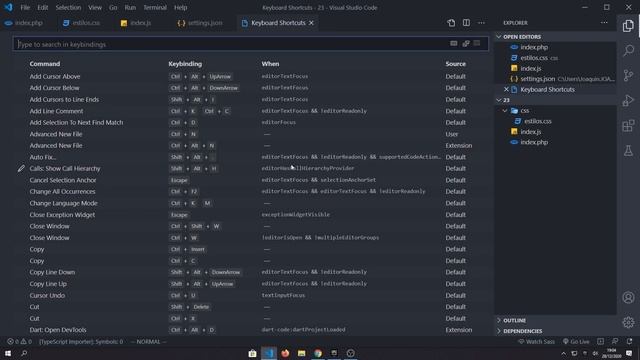Click the Windows Start button

(8, 353)
